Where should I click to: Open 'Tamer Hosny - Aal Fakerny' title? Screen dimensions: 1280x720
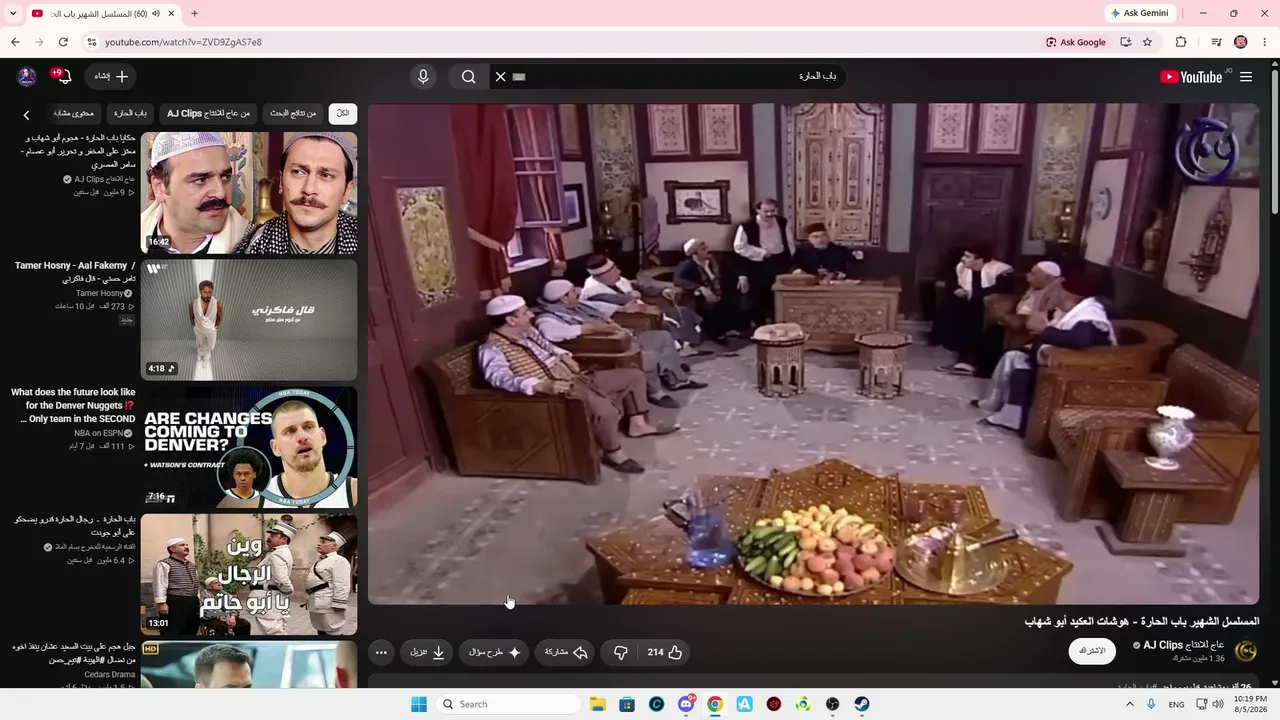tap(75, 272)
